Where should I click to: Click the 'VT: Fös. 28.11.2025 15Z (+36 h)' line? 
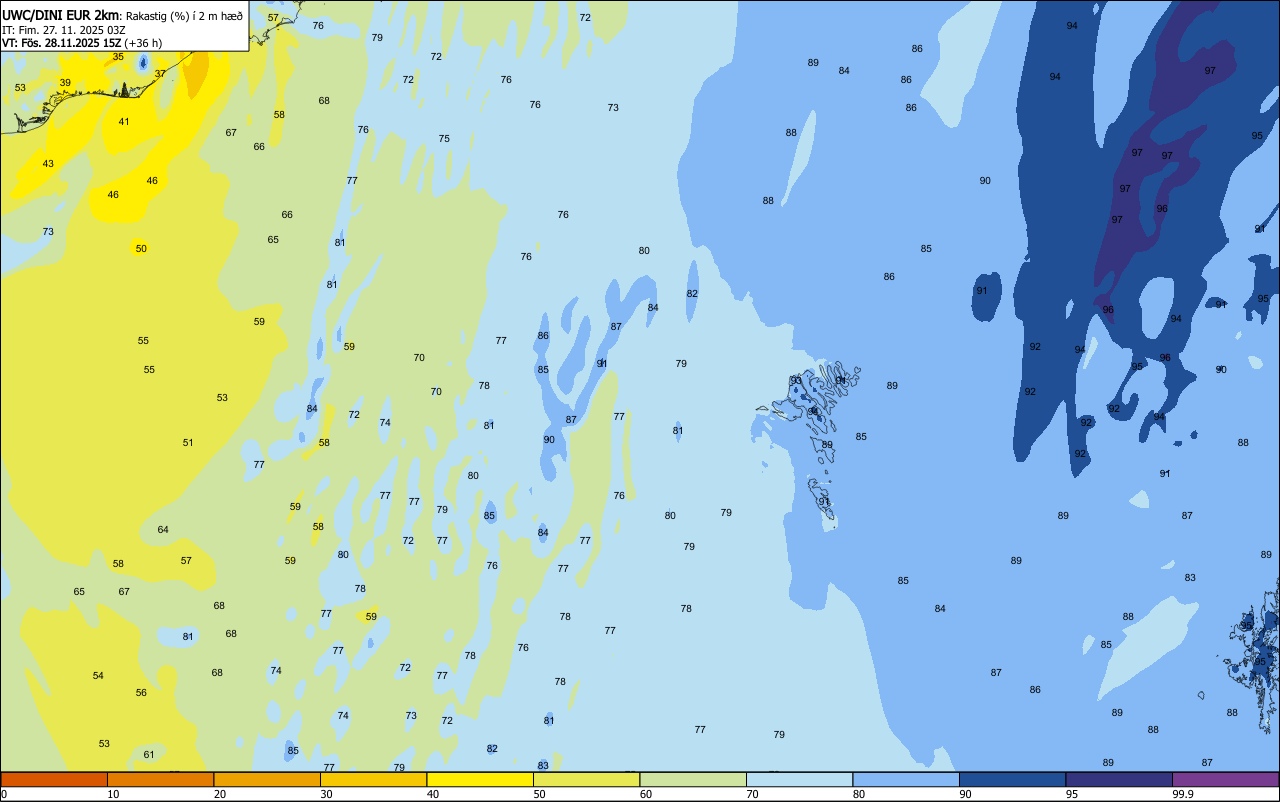click(x=82, y=43)
